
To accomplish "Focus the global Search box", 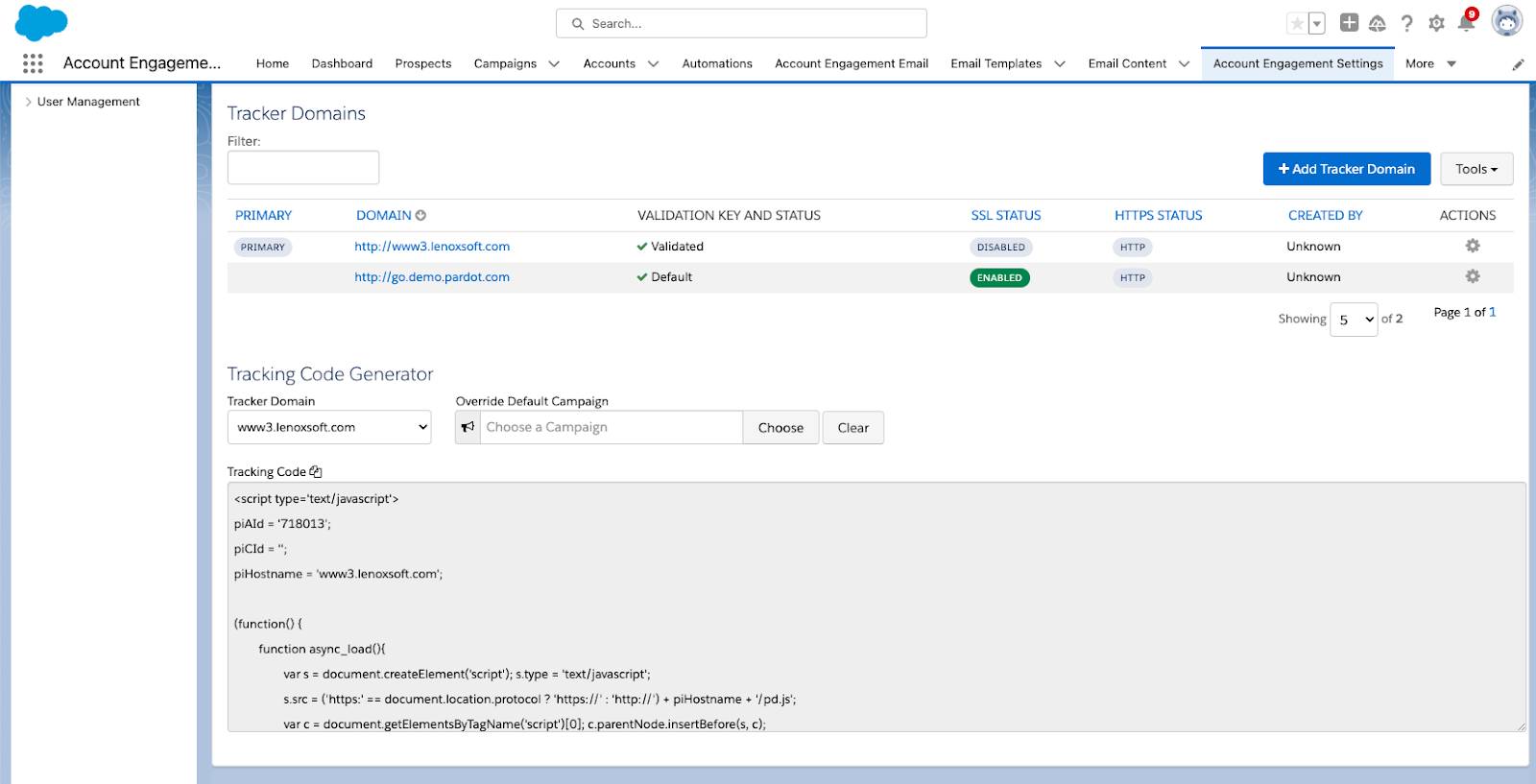I will (741, 23).
